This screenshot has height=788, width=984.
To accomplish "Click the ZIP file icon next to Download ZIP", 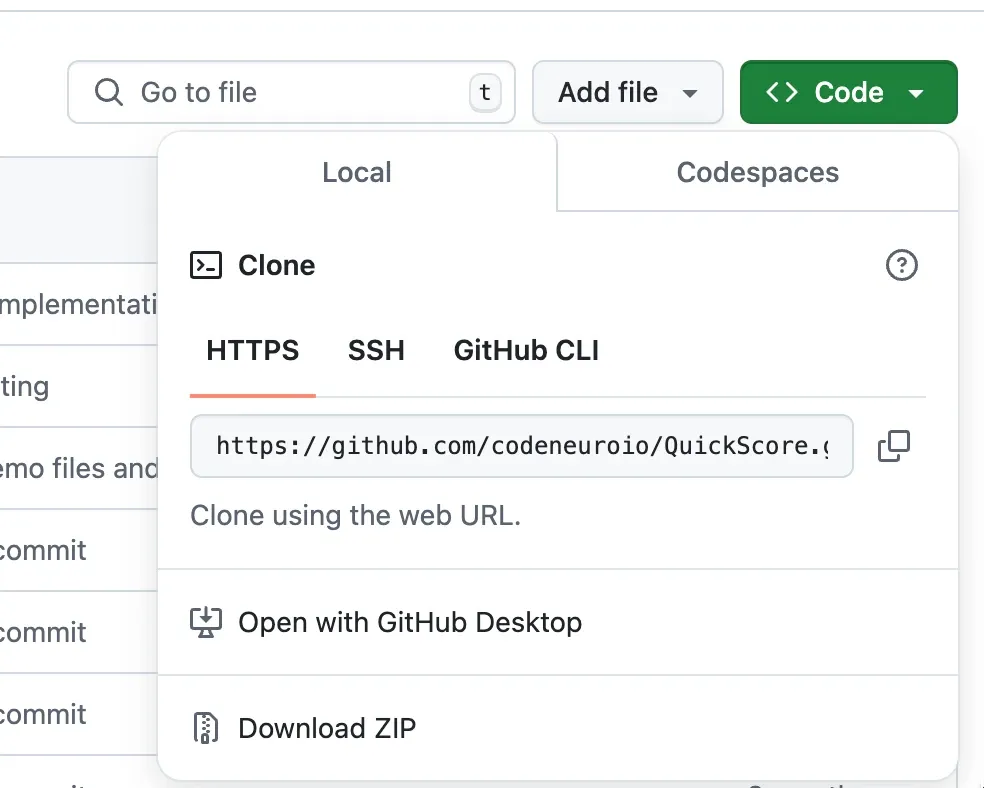I will click(x=205, y=728).
